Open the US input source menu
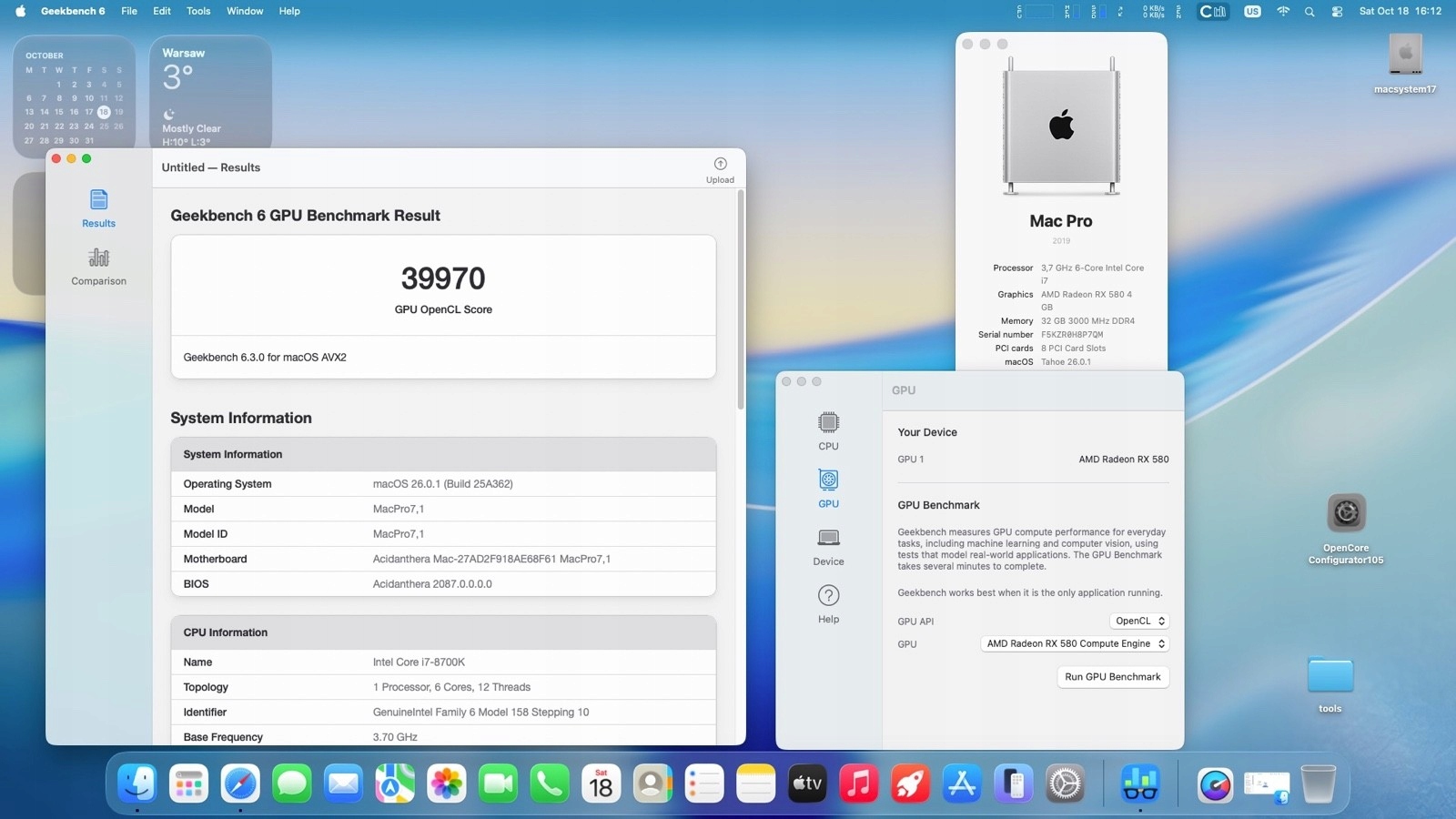This screenshot has height=819, width=1456. point(1252,11)
